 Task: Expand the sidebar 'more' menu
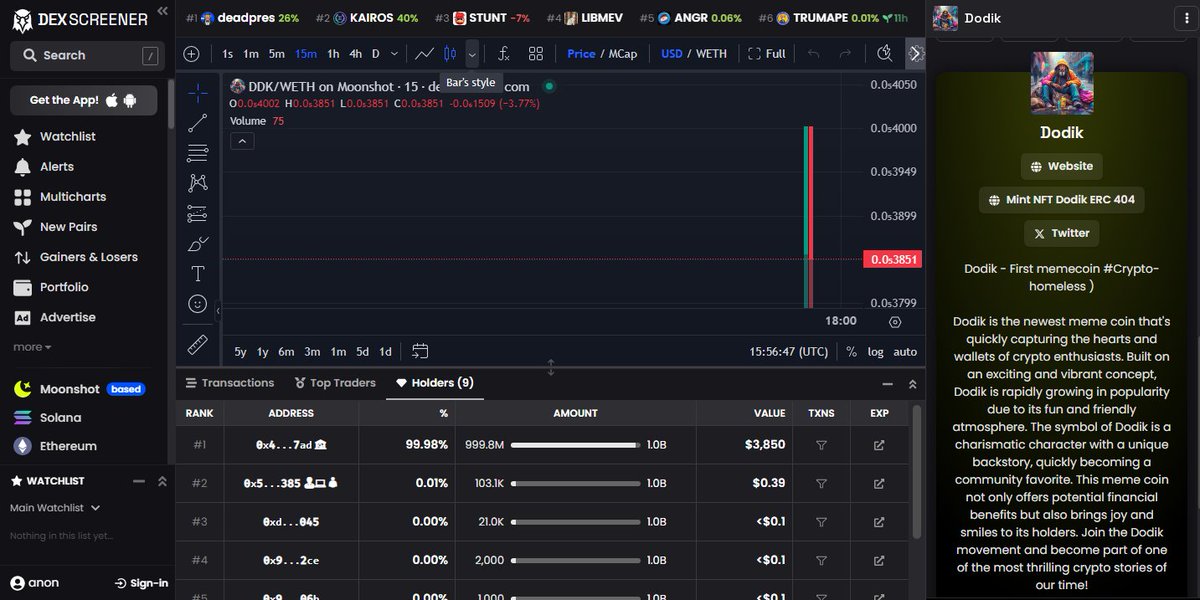[31, 347]
